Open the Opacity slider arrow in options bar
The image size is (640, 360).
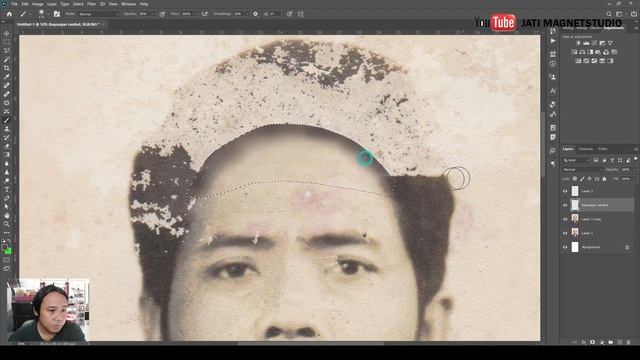click(x=153, y=14)
